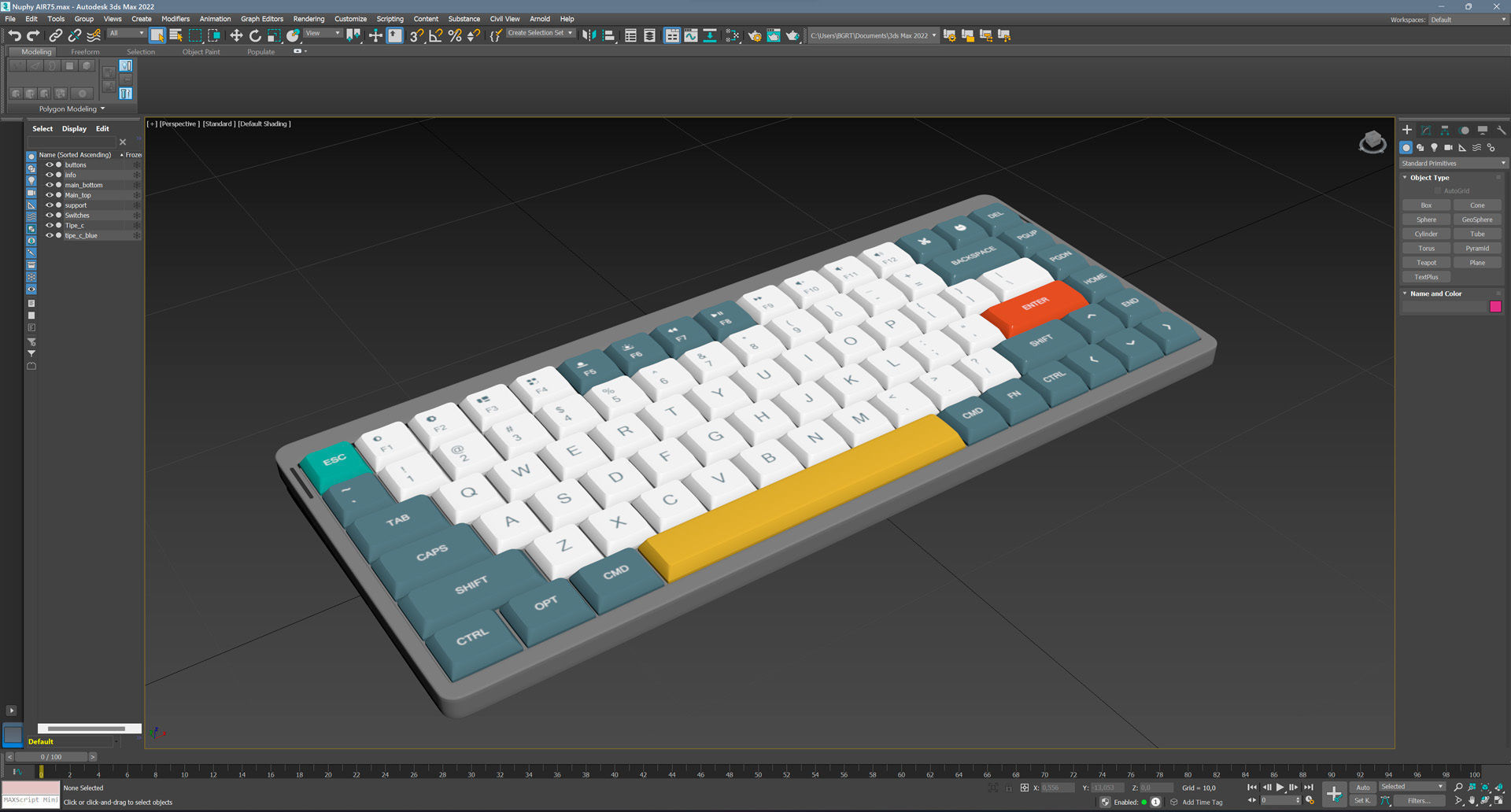Pick the pink object color swatch

coord(1495,307)
